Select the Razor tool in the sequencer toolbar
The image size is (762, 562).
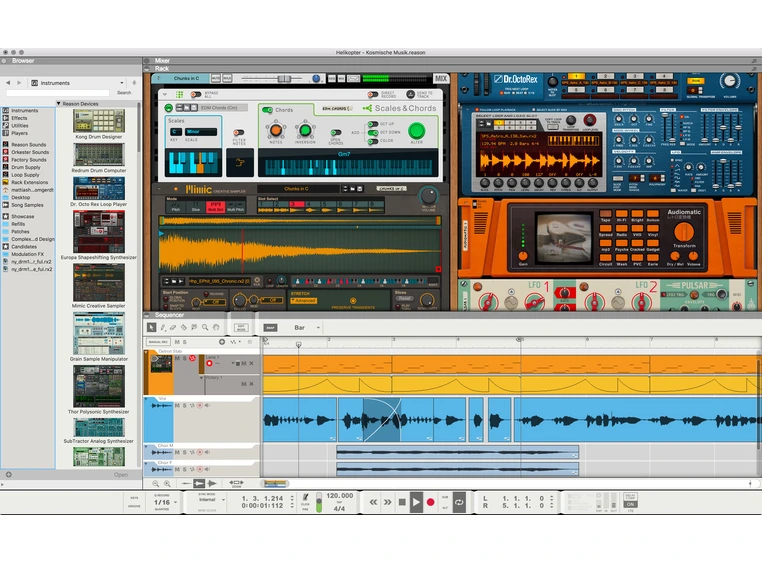coord(184,328)
